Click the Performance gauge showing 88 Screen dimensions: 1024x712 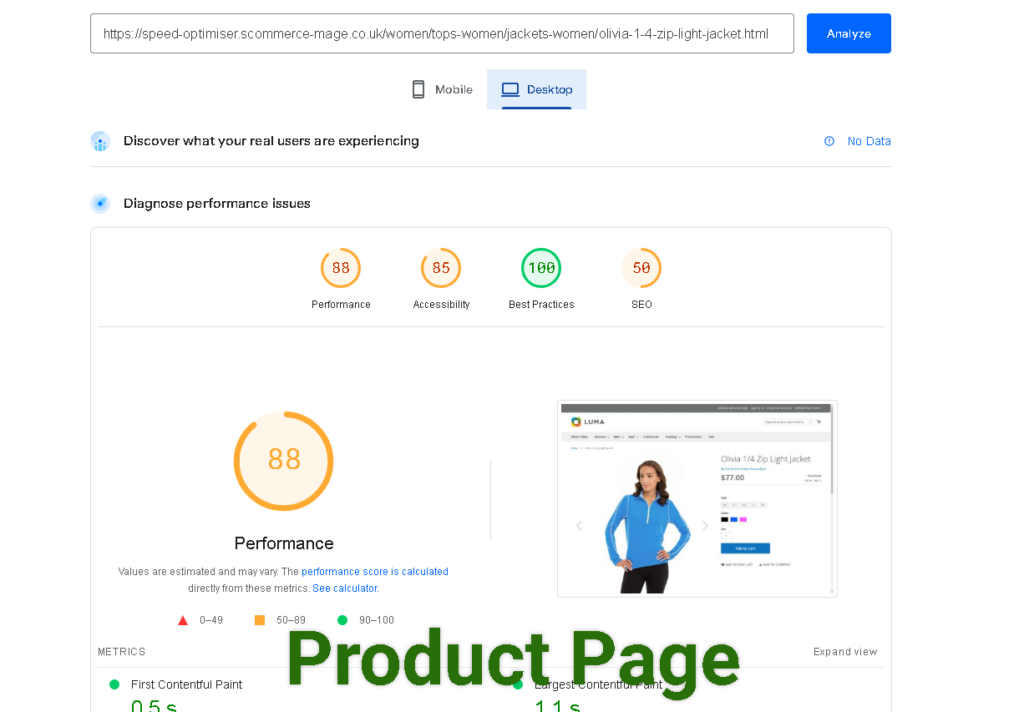[x=340, y=267]
